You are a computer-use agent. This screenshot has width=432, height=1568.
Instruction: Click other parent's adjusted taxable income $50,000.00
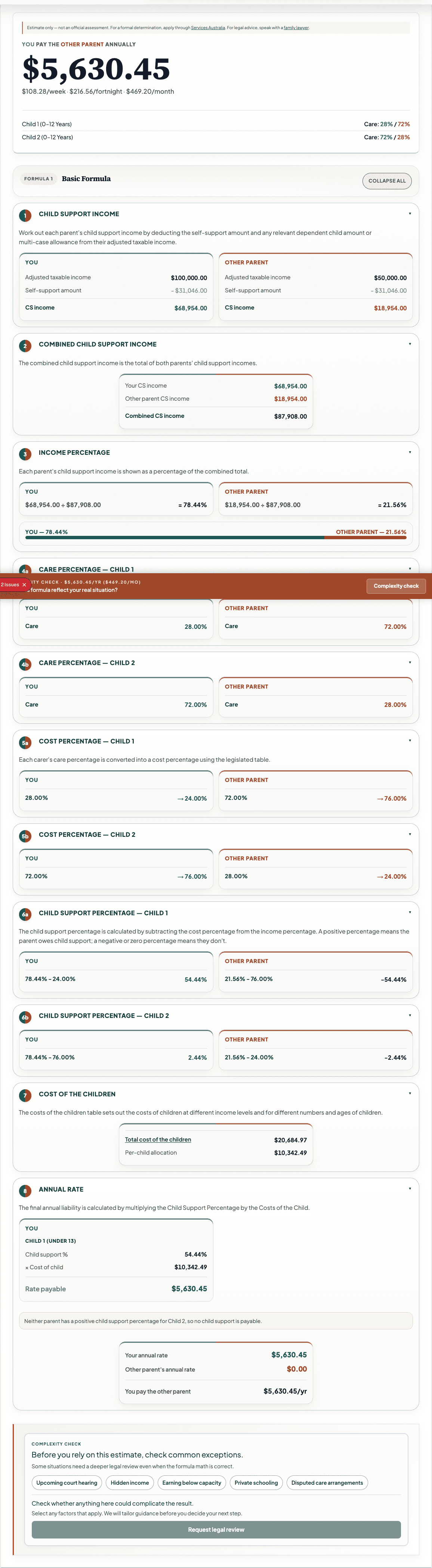click(390, 278)
